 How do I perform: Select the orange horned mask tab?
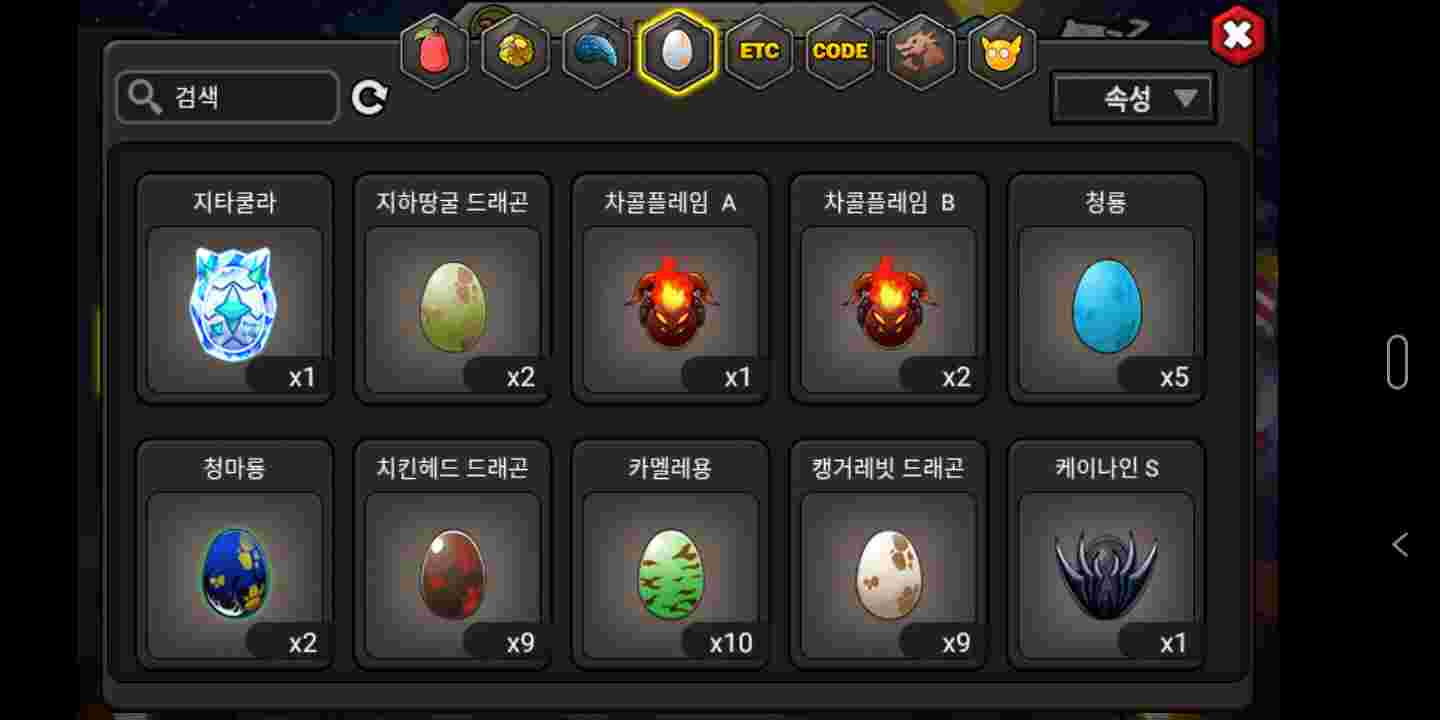(1002, 52)
